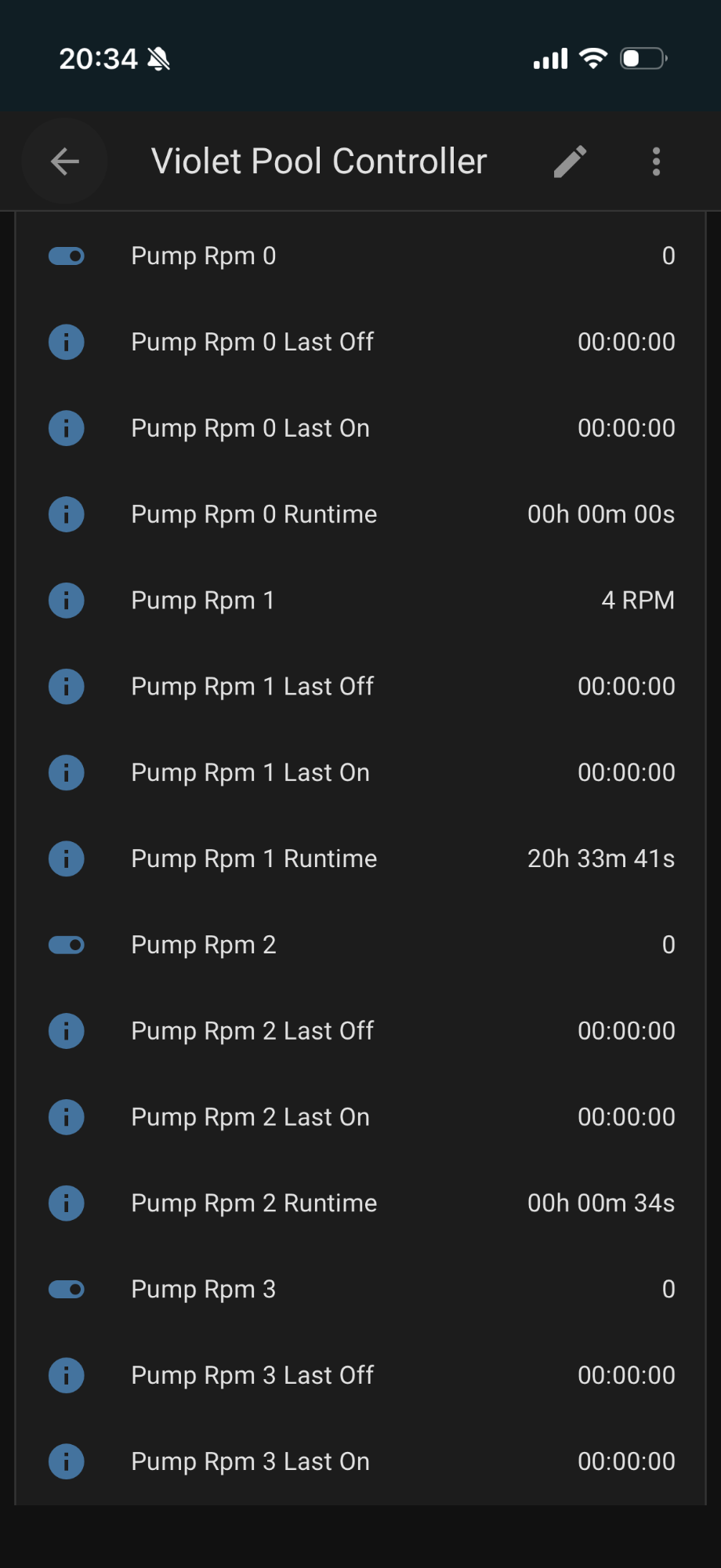Tap the back arrow in the header
The height and width of the screenshot is (1568, 721).
(x=65, y=162)
